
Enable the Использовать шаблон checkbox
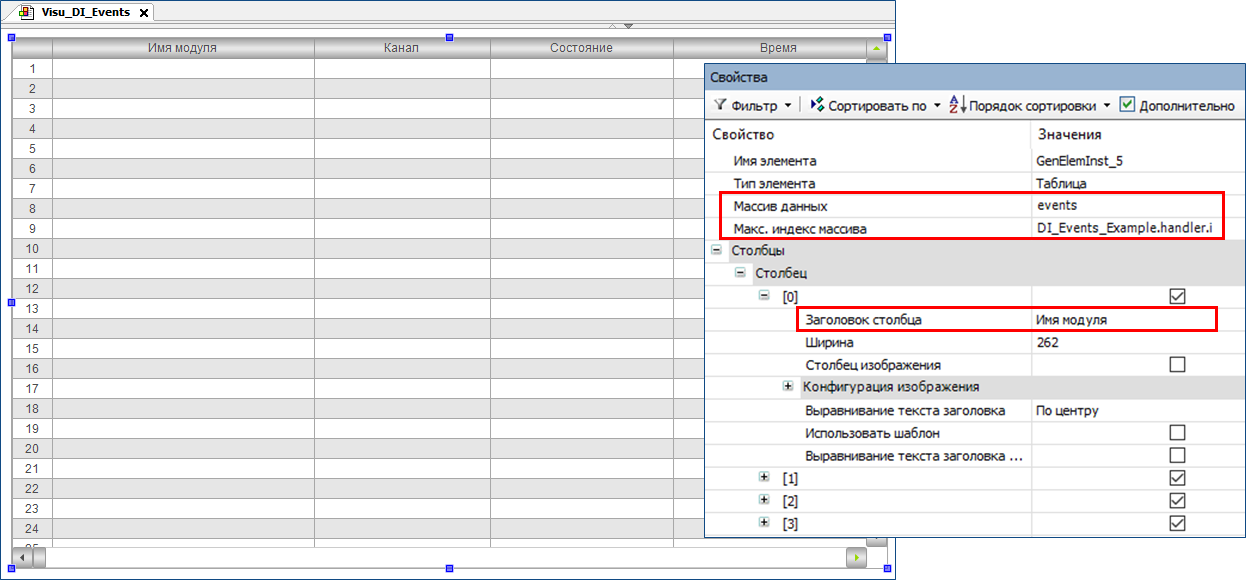point(1177,433)
